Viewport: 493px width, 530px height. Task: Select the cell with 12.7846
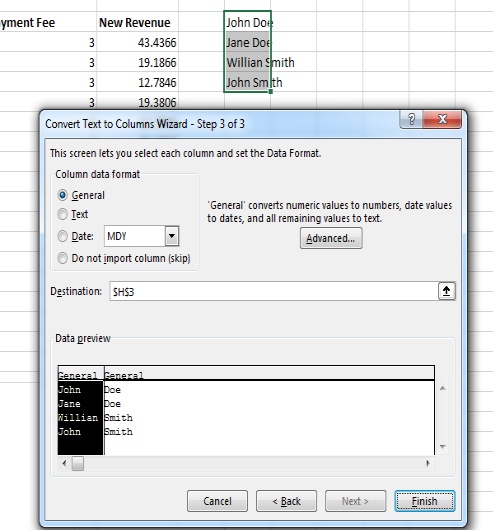[138, 82]
